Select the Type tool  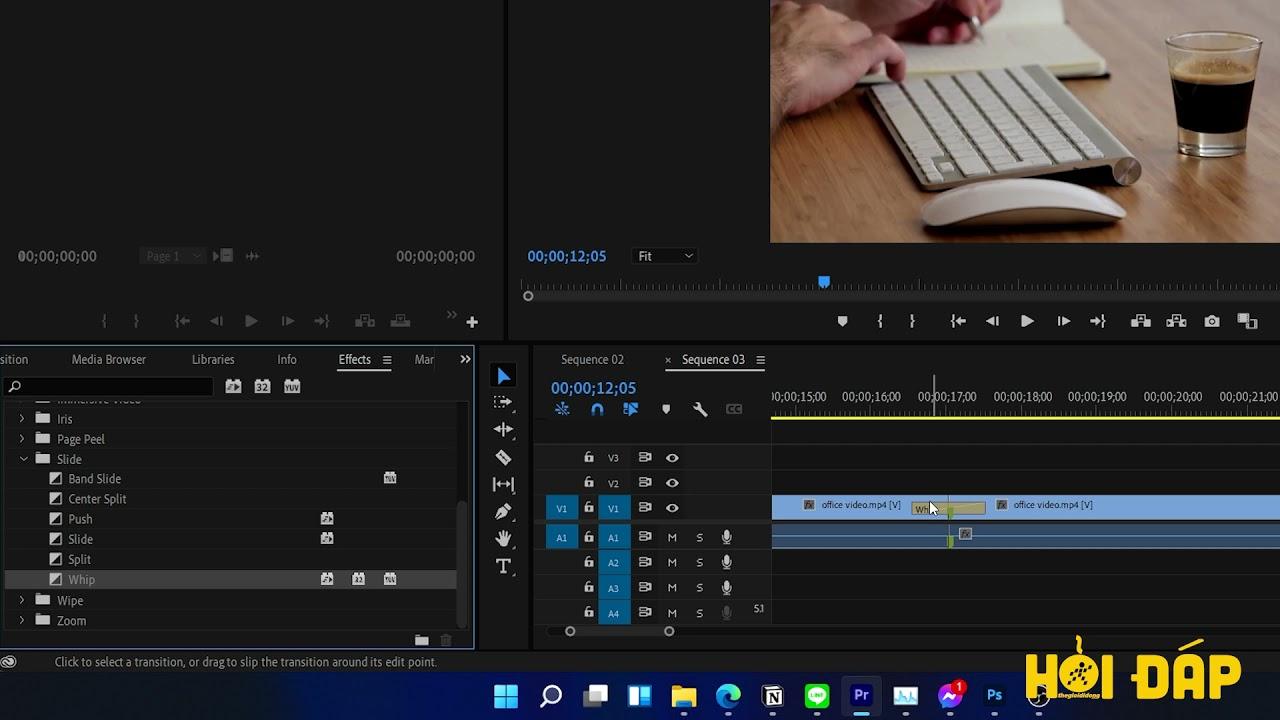coord(503,566)
